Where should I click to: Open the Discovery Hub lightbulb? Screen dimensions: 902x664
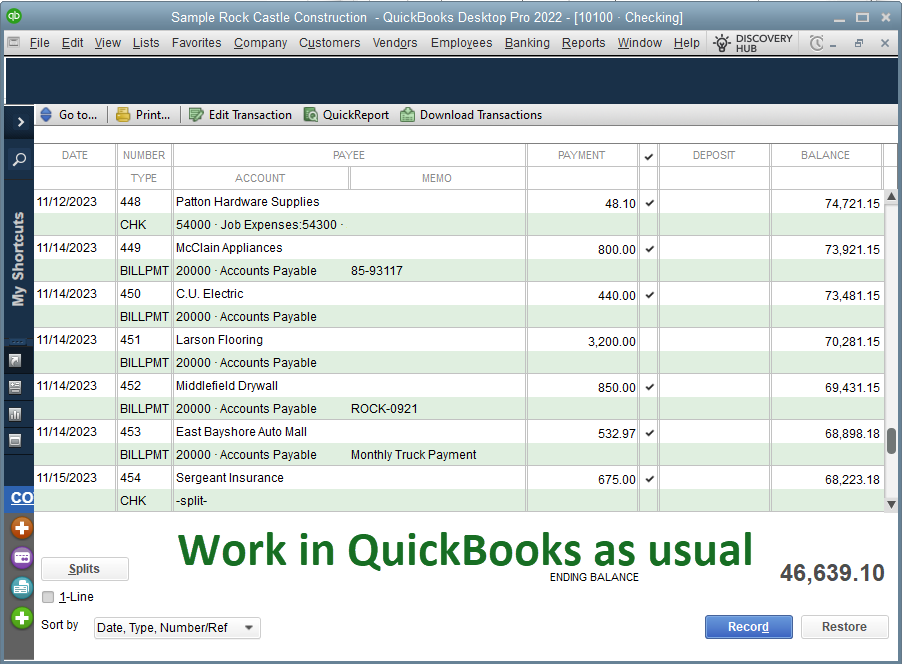pyautogui.click(x=722, y=43)
